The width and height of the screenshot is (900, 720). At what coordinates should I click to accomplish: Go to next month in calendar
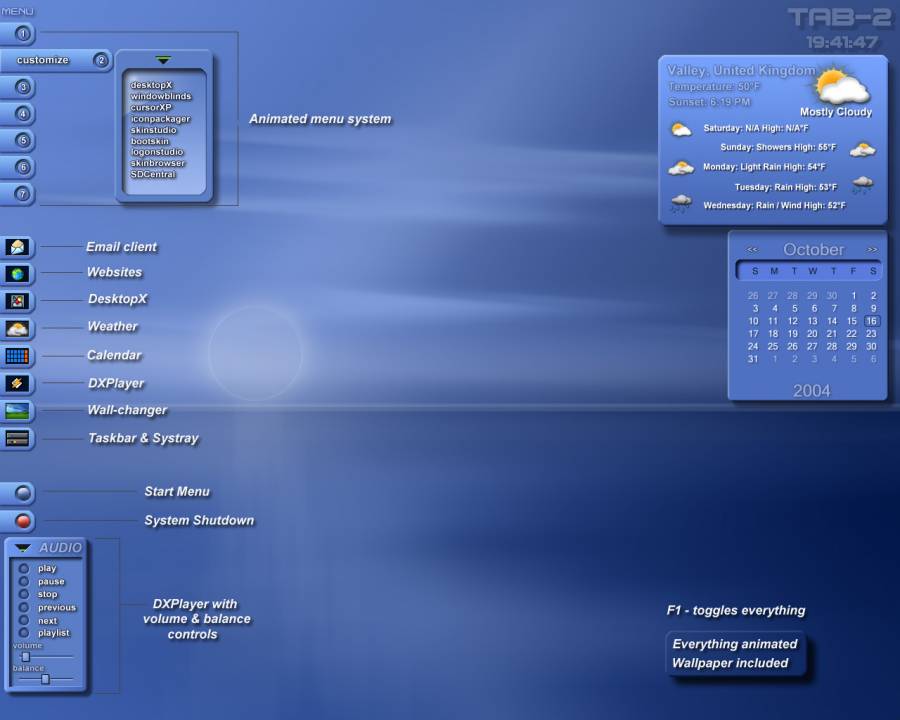pos(872,250)
